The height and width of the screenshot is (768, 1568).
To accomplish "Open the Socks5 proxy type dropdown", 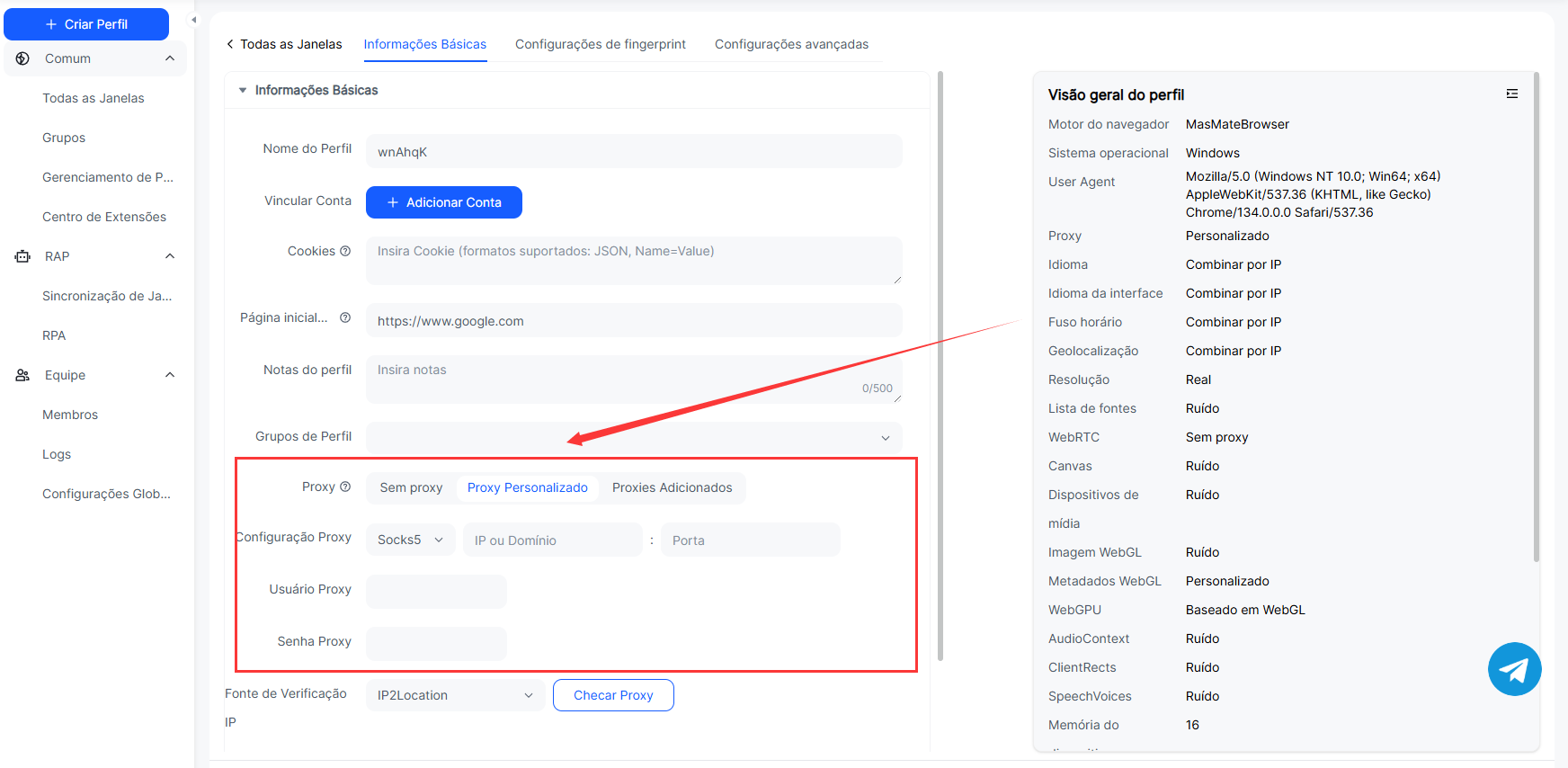I will click(411, 540).
